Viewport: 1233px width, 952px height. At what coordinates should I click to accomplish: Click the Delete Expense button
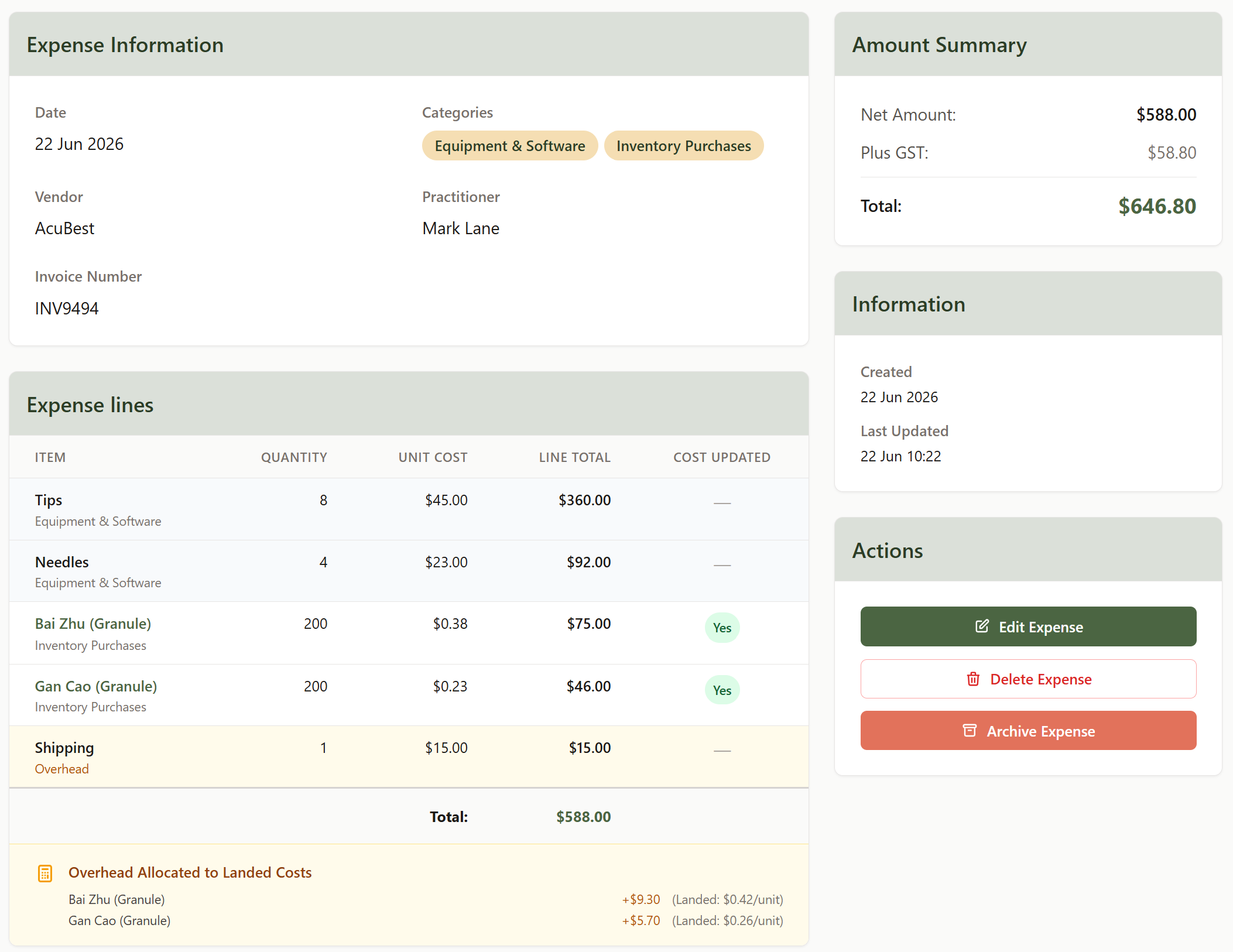coord(1028,679)
